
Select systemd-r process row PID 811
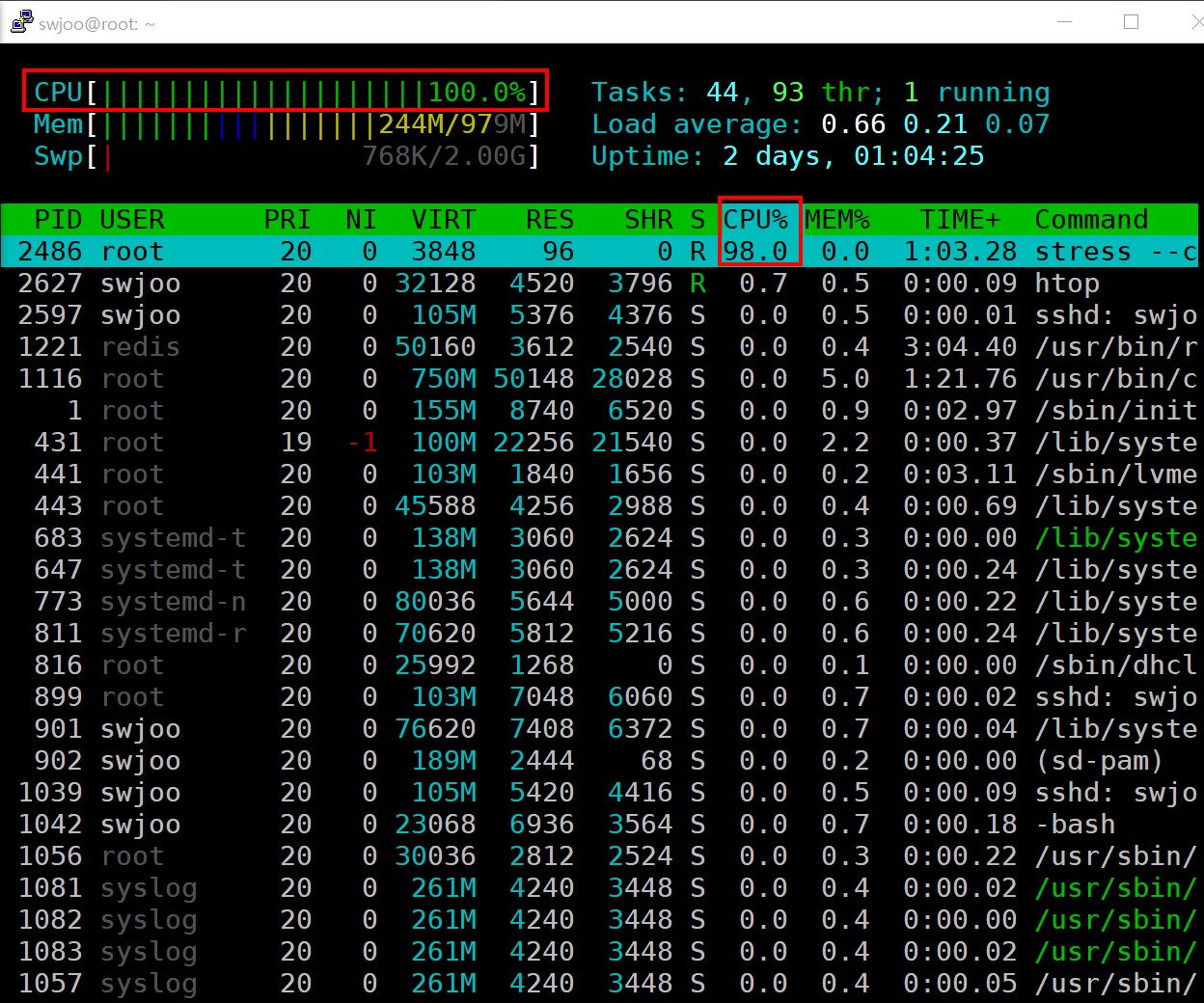(599, 633)
